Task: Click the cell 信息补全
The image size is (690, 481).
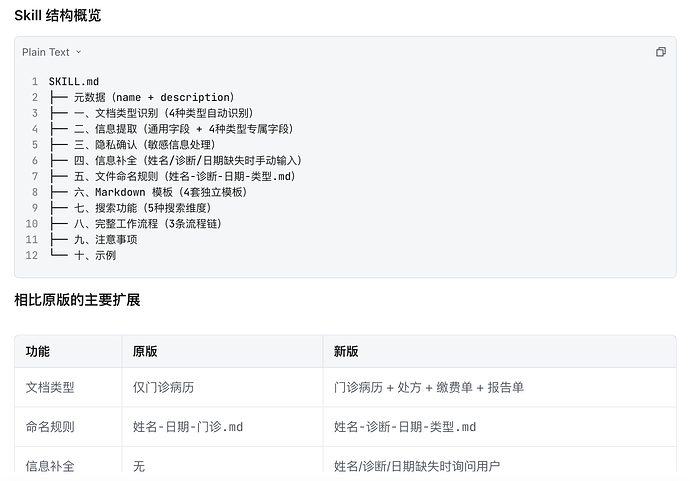Action: [68, 461]
